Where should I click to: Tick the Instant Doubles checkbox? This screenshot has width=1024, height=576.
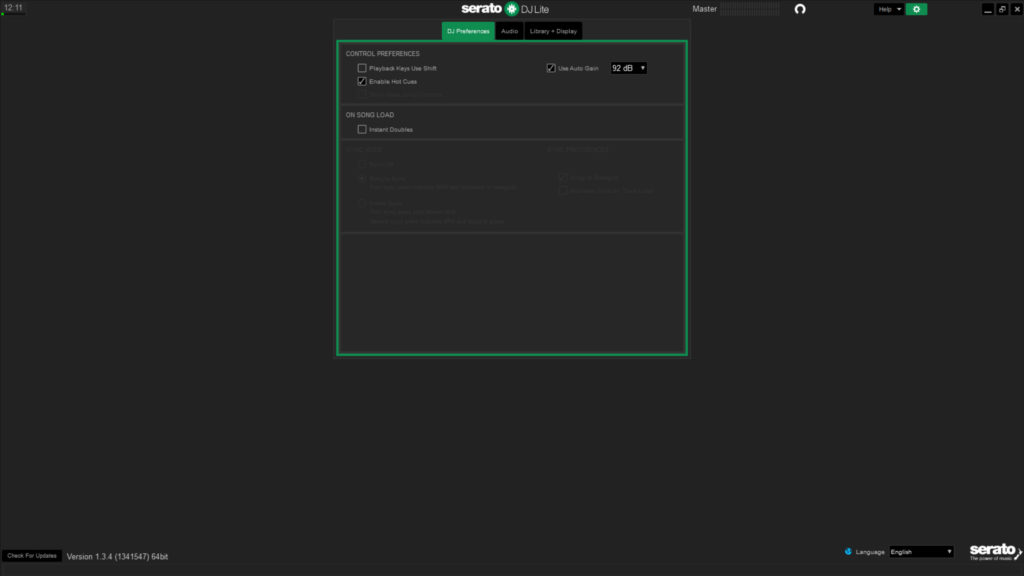[362, 129]
